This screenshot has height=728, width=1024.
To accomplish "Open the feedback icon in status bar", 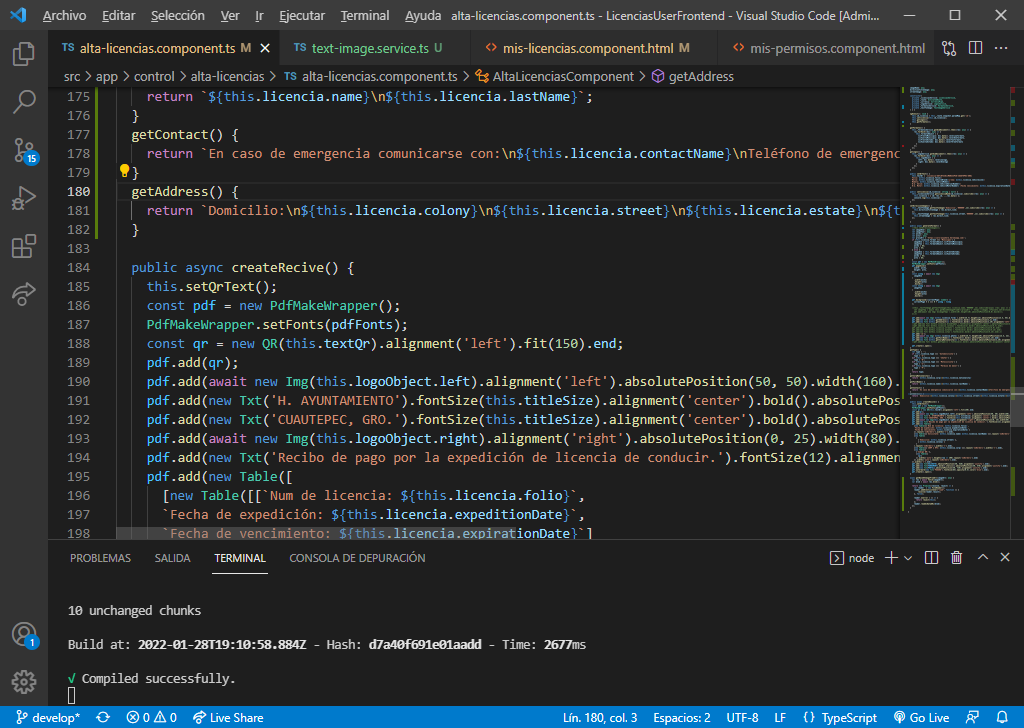I will click(x=972, y=718).
